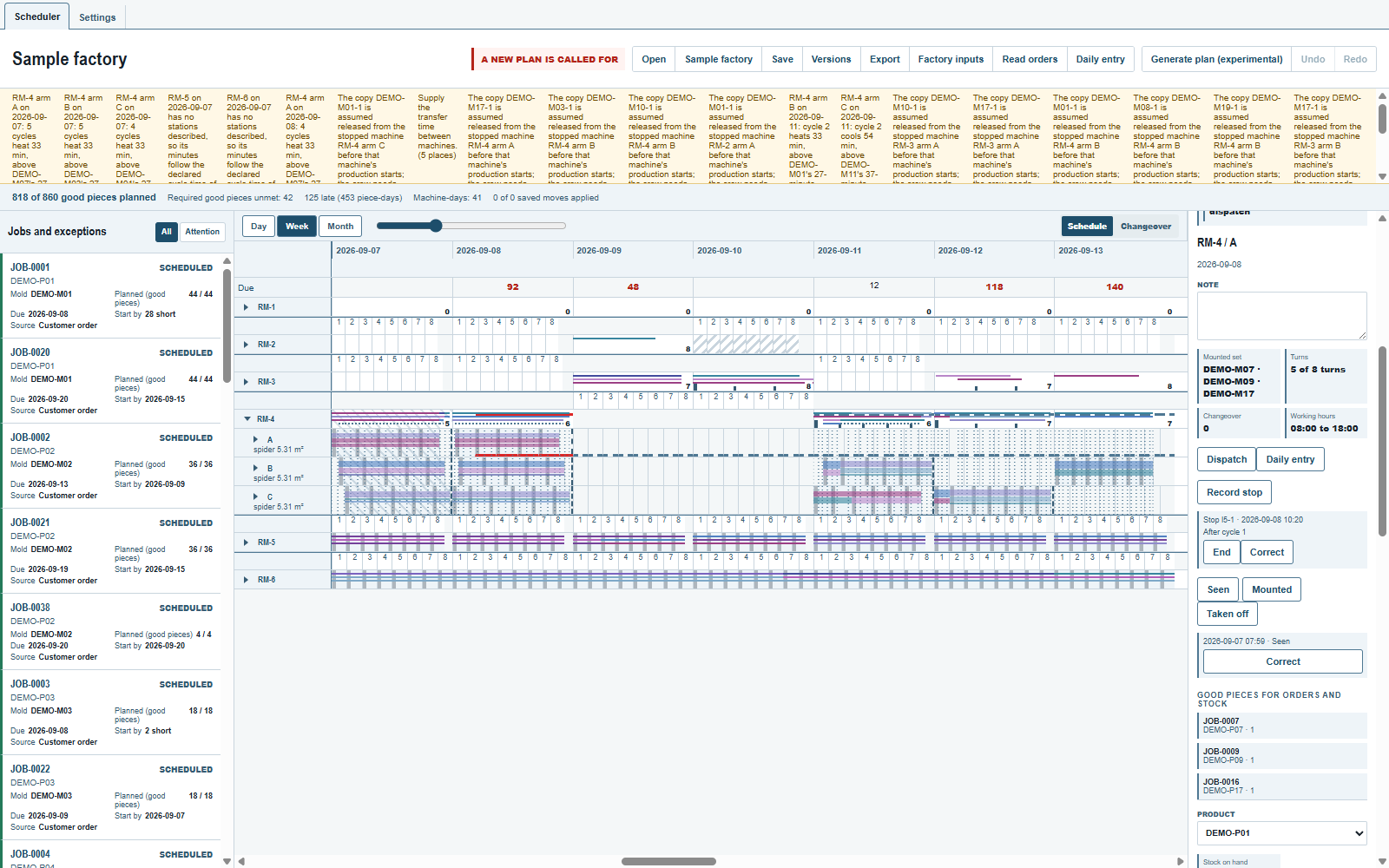The image size is (1389, 868).
Task: Show Attention jobs only
Action: coord(202,232)
